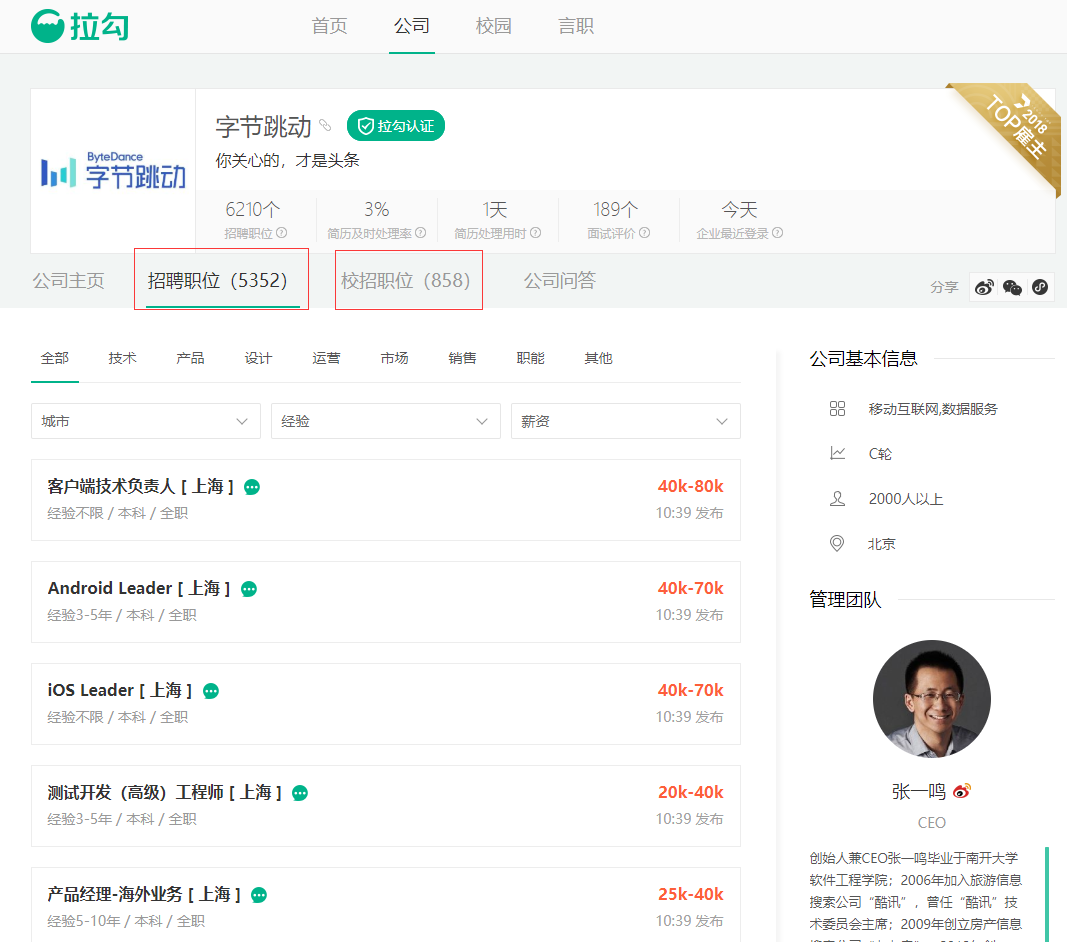Open the 城市 dropdown

[146, 421]
